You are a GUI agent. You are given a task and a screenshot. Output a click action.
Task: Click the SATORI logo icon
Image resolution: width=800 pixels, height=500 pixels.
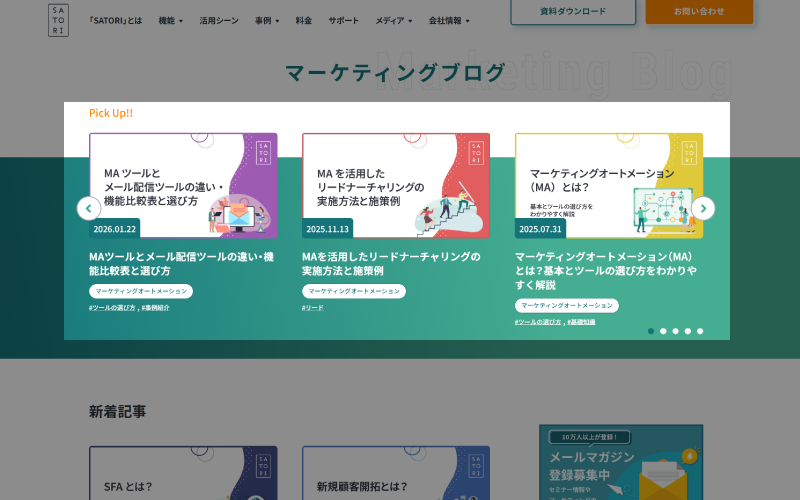(58, 20)
